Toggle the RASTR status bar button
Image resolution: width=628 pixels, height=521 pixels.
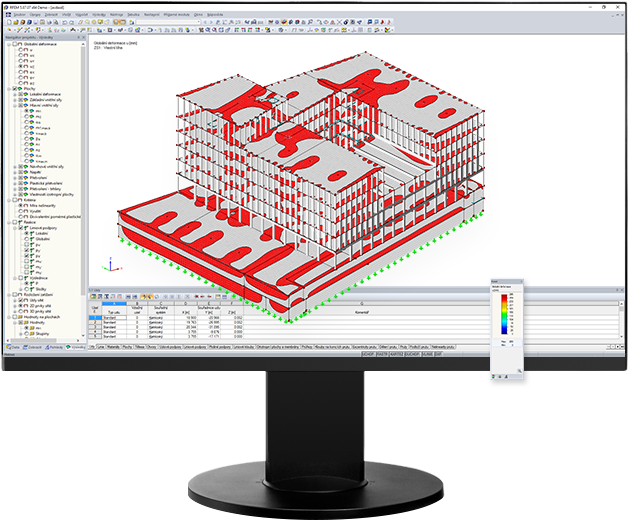tap(382, 354)
